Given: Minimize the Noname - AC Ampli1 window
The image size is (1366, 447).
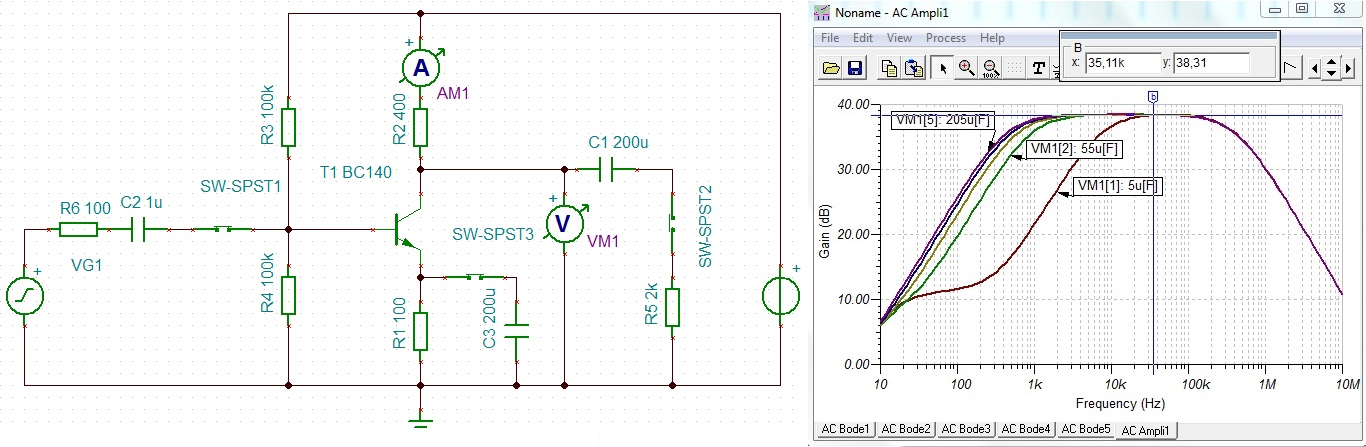Looking at the screenshot, I should point(1274,9).
